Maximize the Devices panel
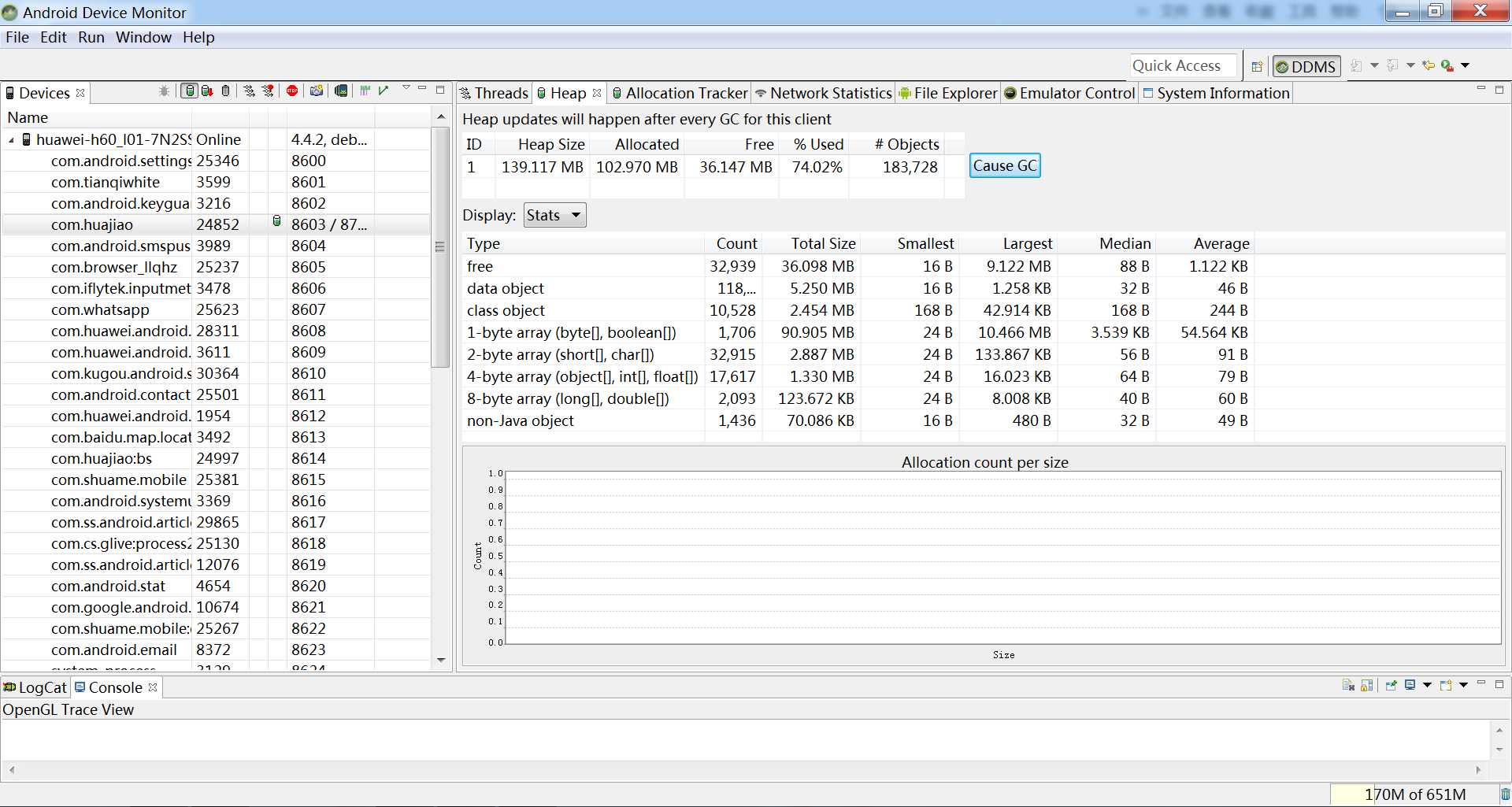1512x807 pixels. pyautogui.click(x=440, y=90)
